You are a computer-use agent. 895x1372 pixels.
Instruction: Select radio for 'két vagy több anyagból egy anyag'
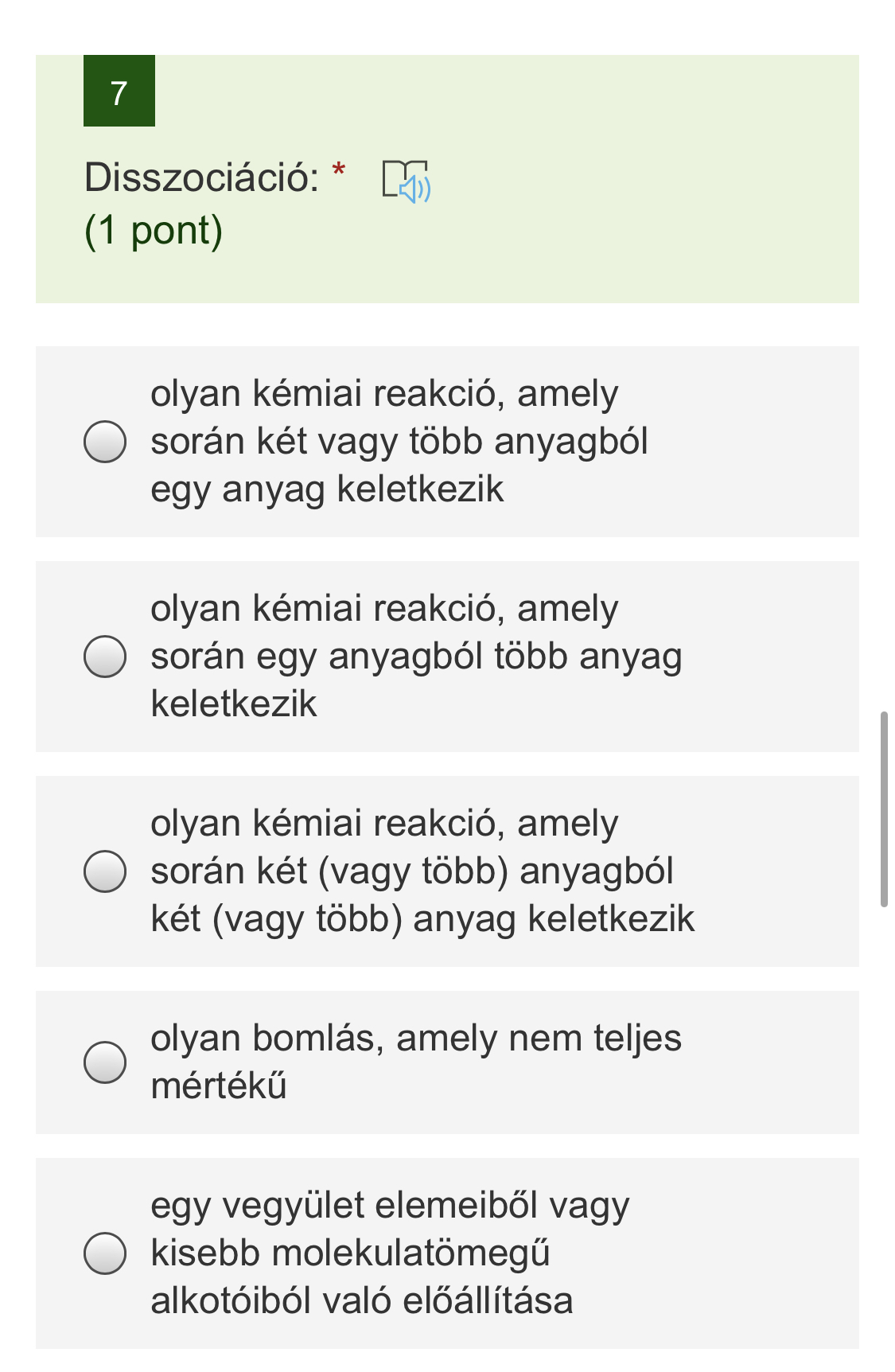(x=105, y=442)
